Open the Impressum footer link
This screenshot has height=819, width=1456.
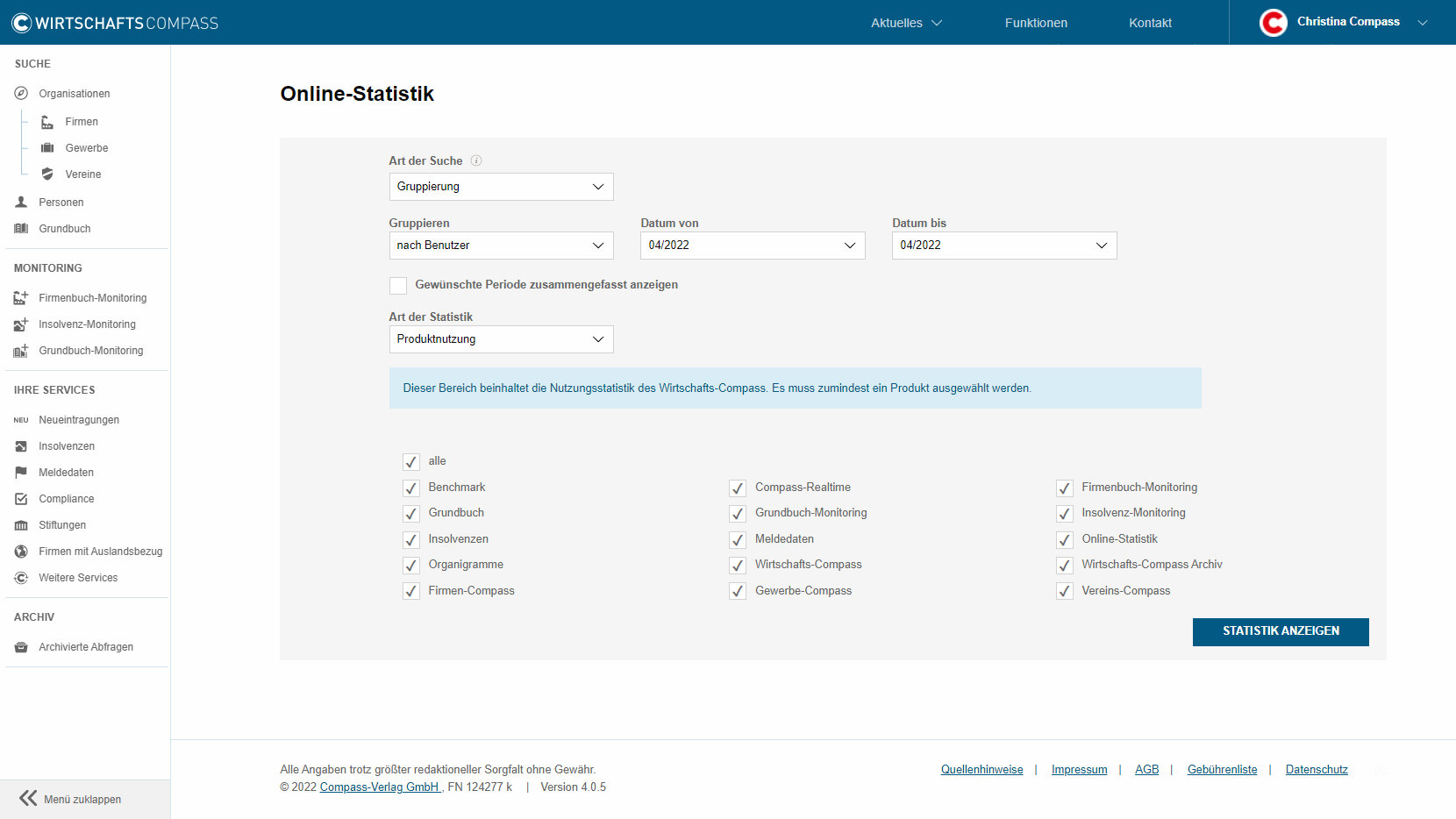click(x=1079, y=770)
